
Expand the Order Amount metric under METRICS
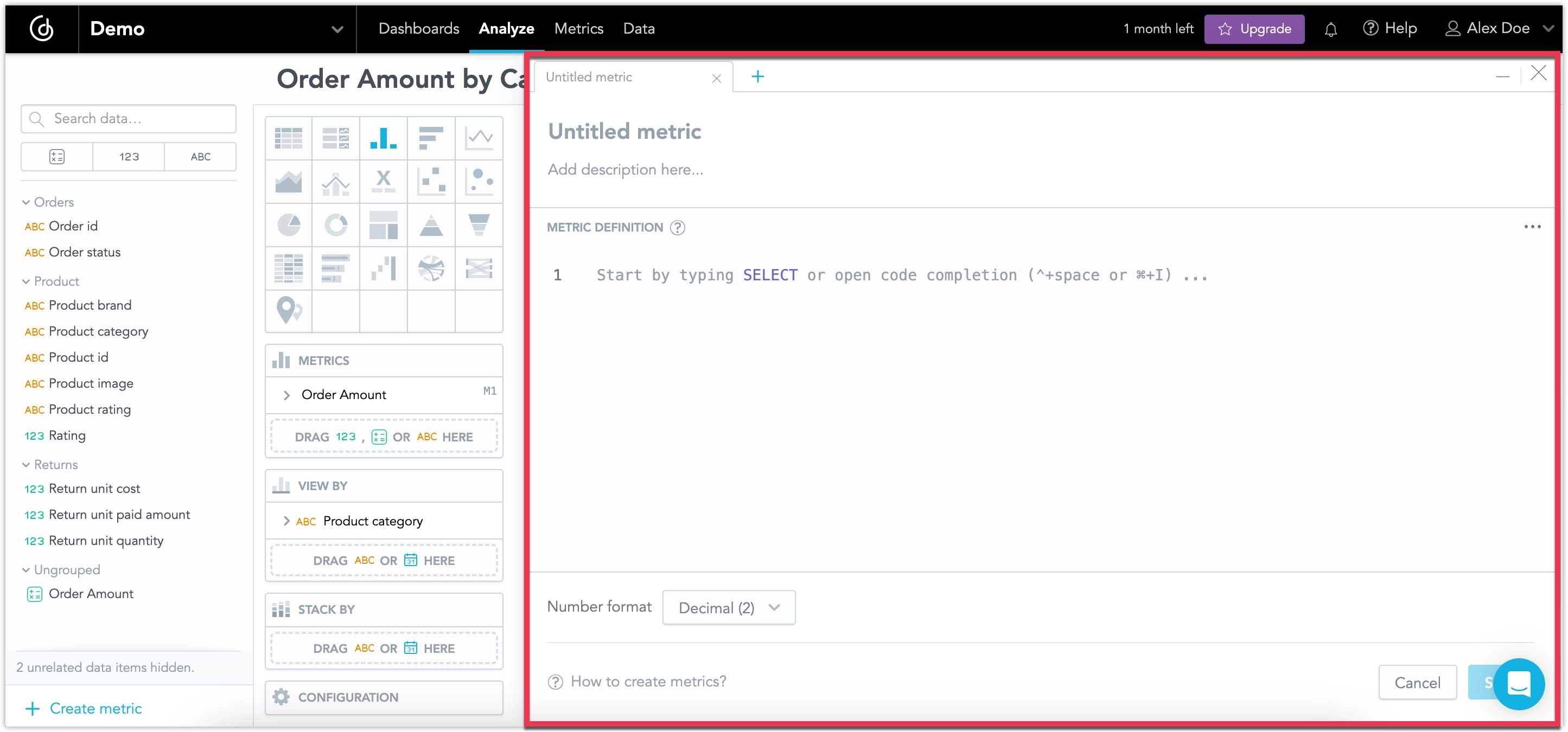pos(288,394)
